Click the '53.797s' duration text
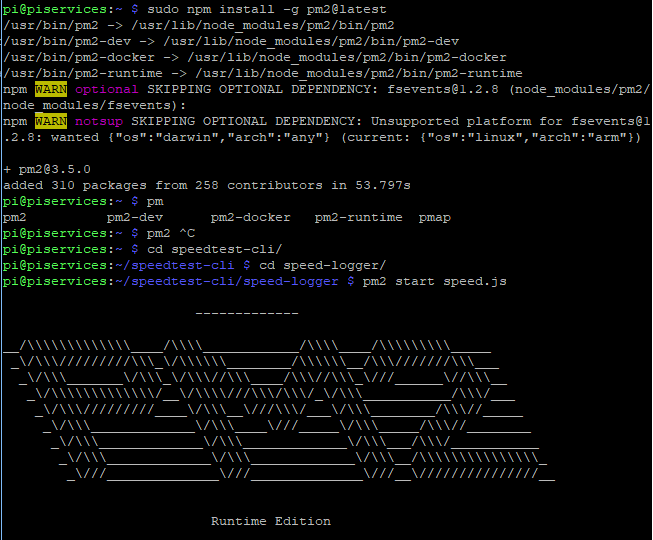The image size is (653, 540). click(383, 185)
